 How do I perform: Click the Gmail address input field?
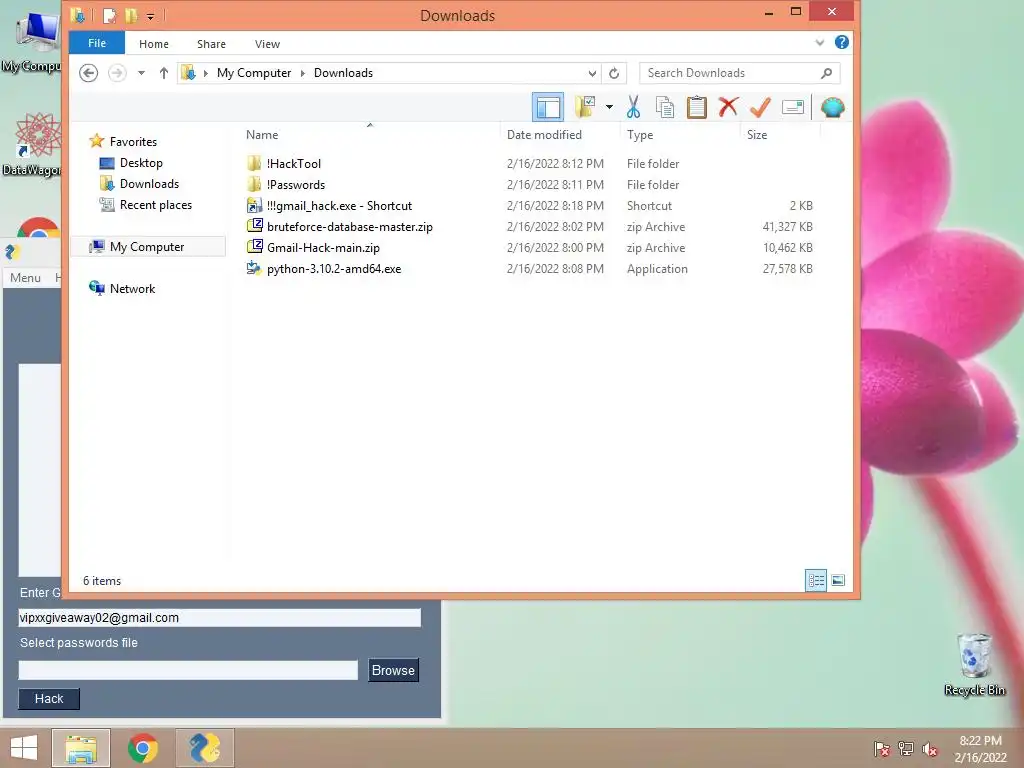click(219, 618)
